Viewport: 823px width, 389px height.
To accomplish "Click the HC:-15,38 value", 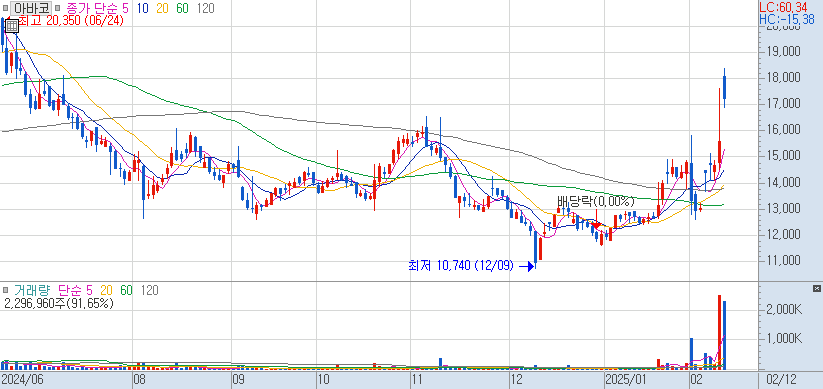I will (786, 19).
